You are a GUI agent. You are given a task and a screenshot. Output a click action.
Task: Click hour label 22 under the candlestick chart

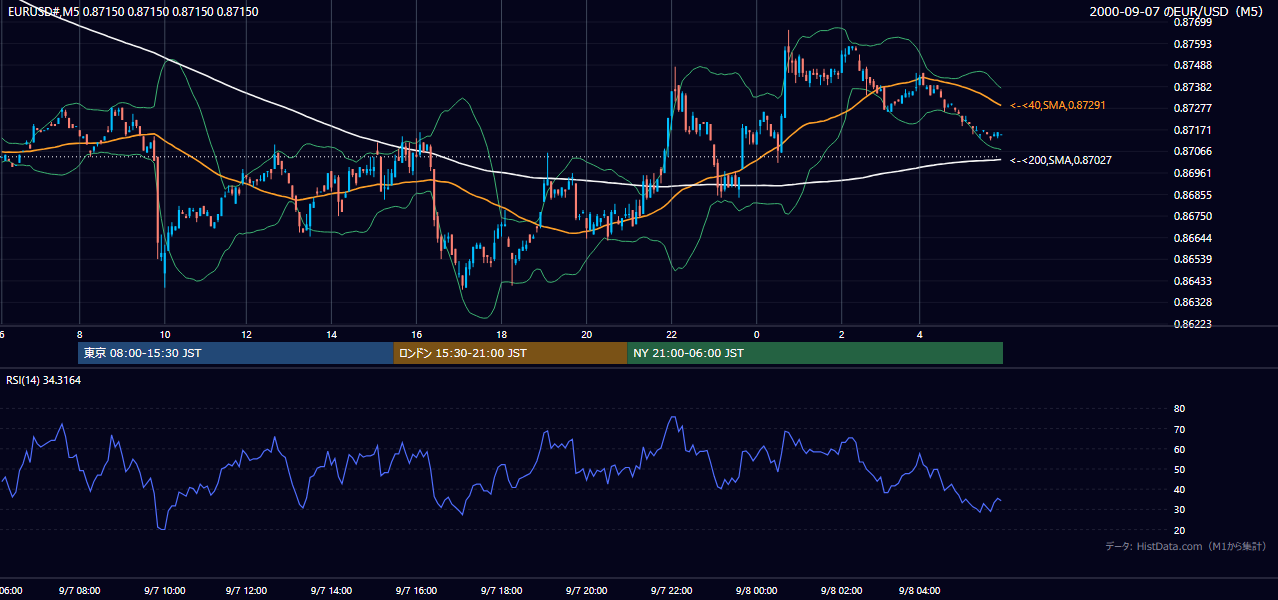(x=671, y=334)
